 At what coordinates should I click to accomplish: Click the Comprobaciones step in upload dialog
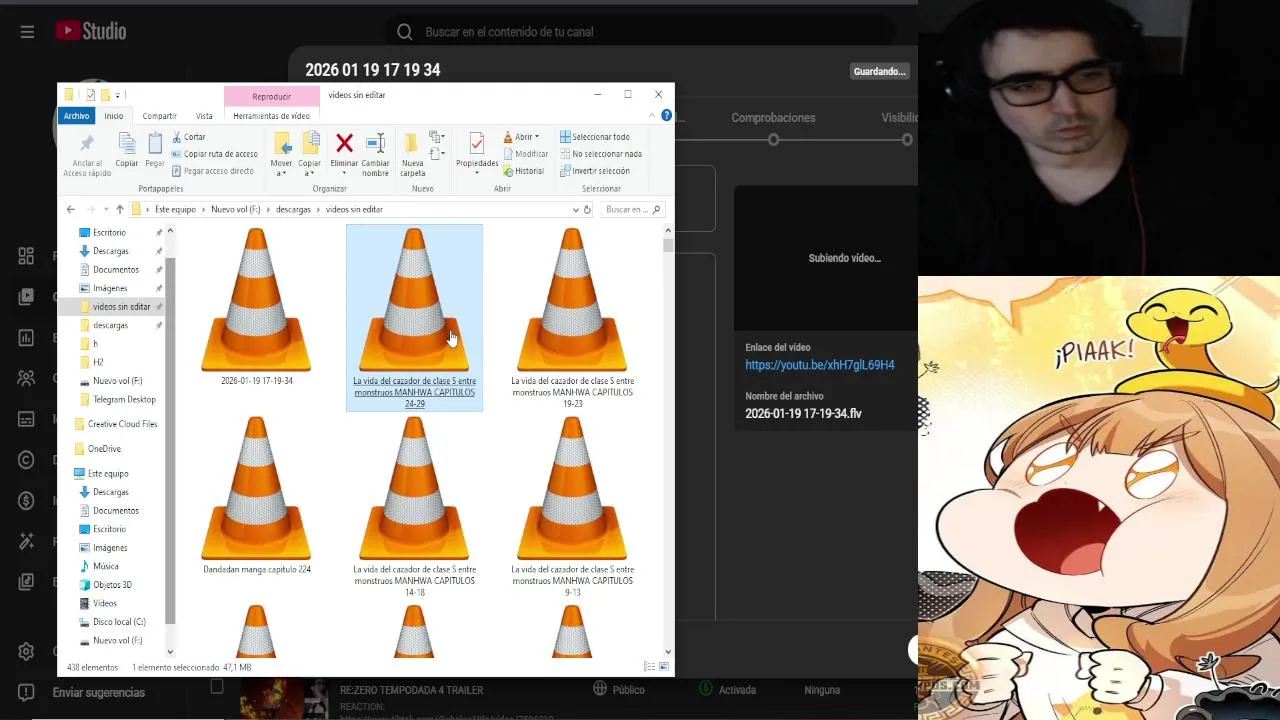tap(773, 118)
